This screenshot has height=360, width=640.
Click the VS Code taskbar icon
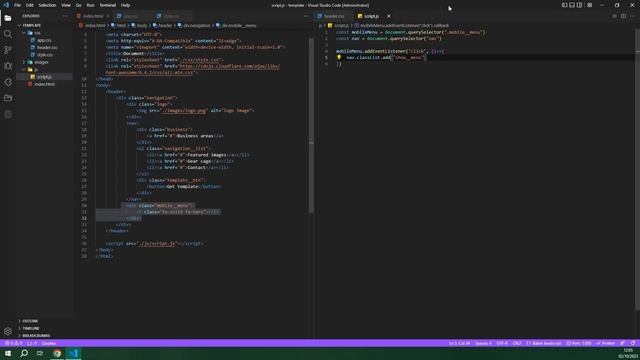pos(73,353)
